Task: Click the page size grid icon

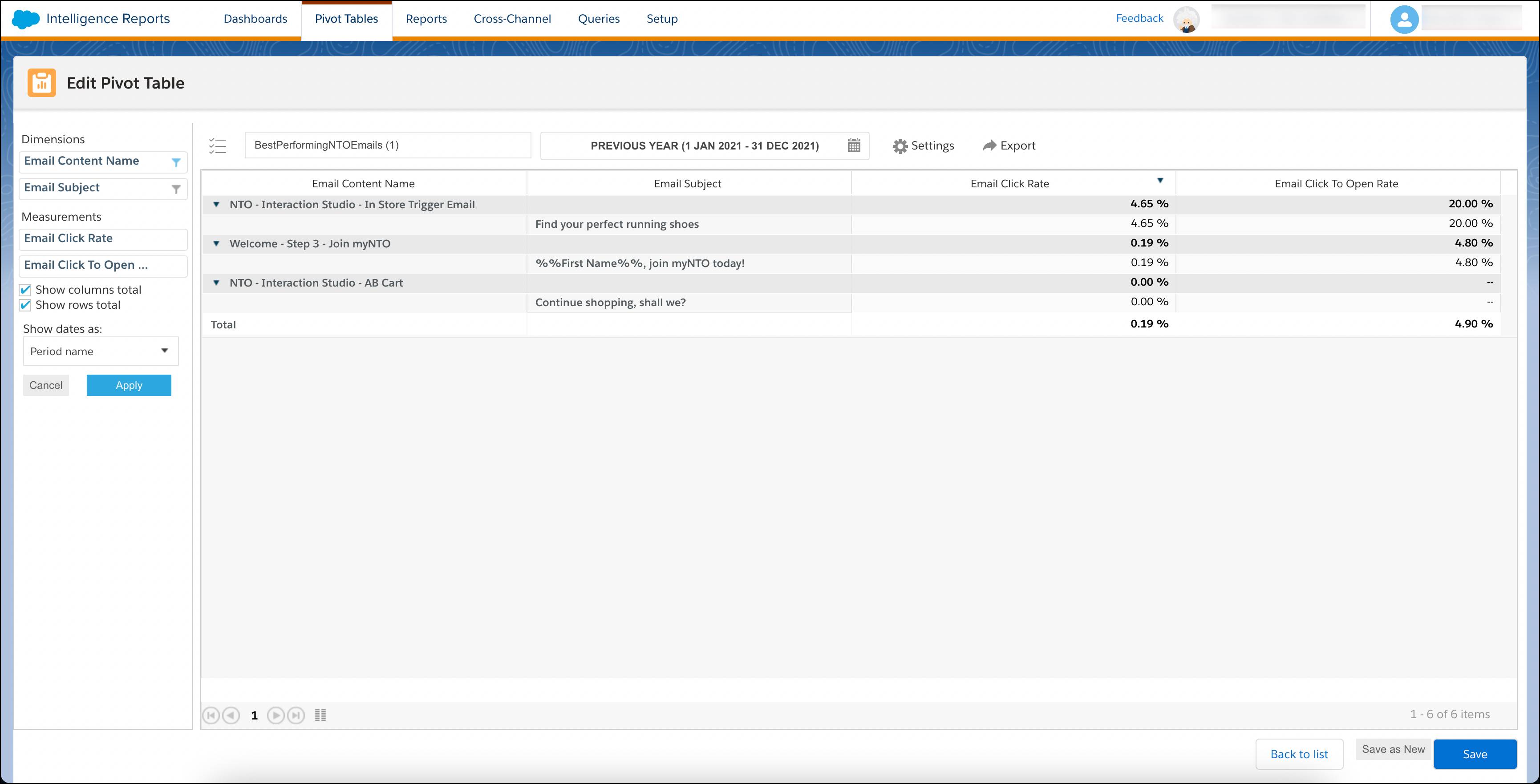Action: [x=321, y=715]
